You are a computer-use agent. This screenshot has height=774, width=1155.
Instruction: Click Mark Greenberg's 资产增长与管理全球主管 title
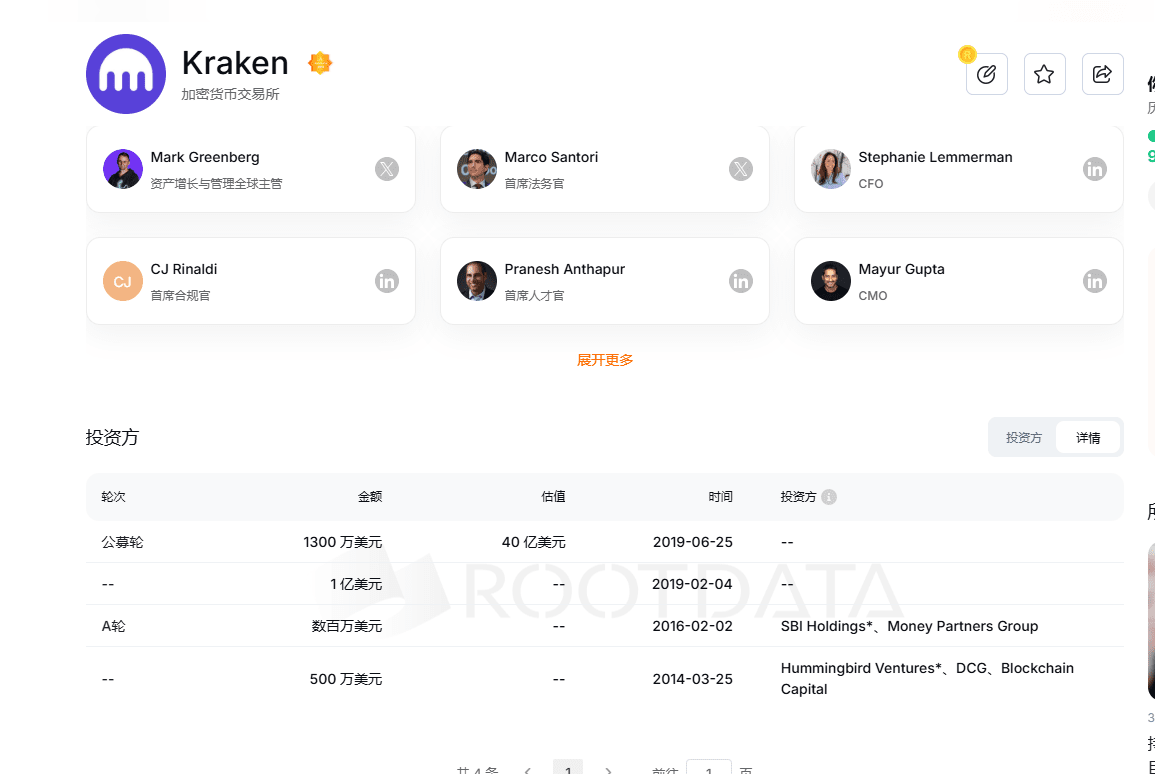[x=217, y=184]
